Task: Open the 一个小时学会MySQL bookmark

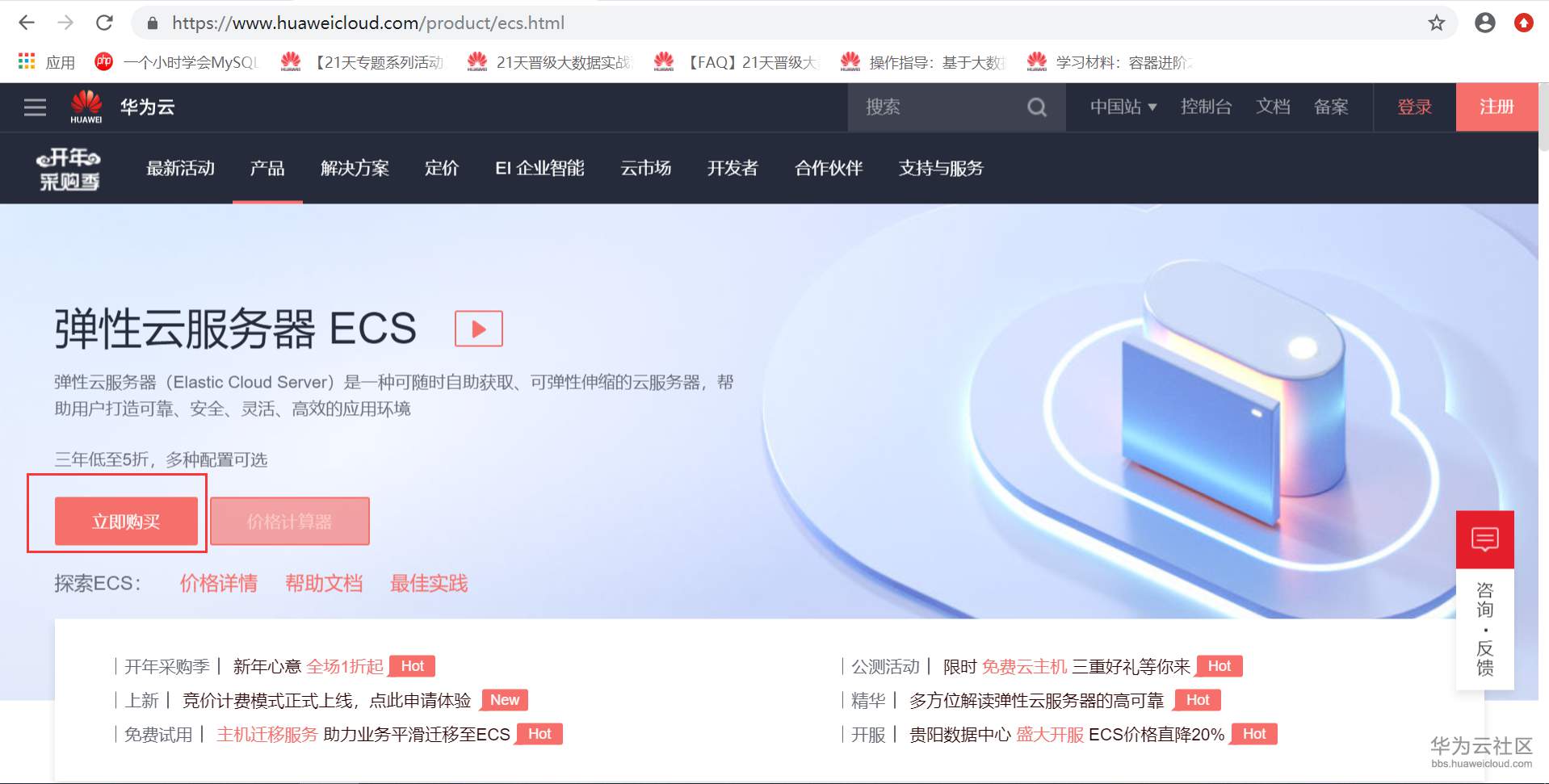Action: (177, 62)
